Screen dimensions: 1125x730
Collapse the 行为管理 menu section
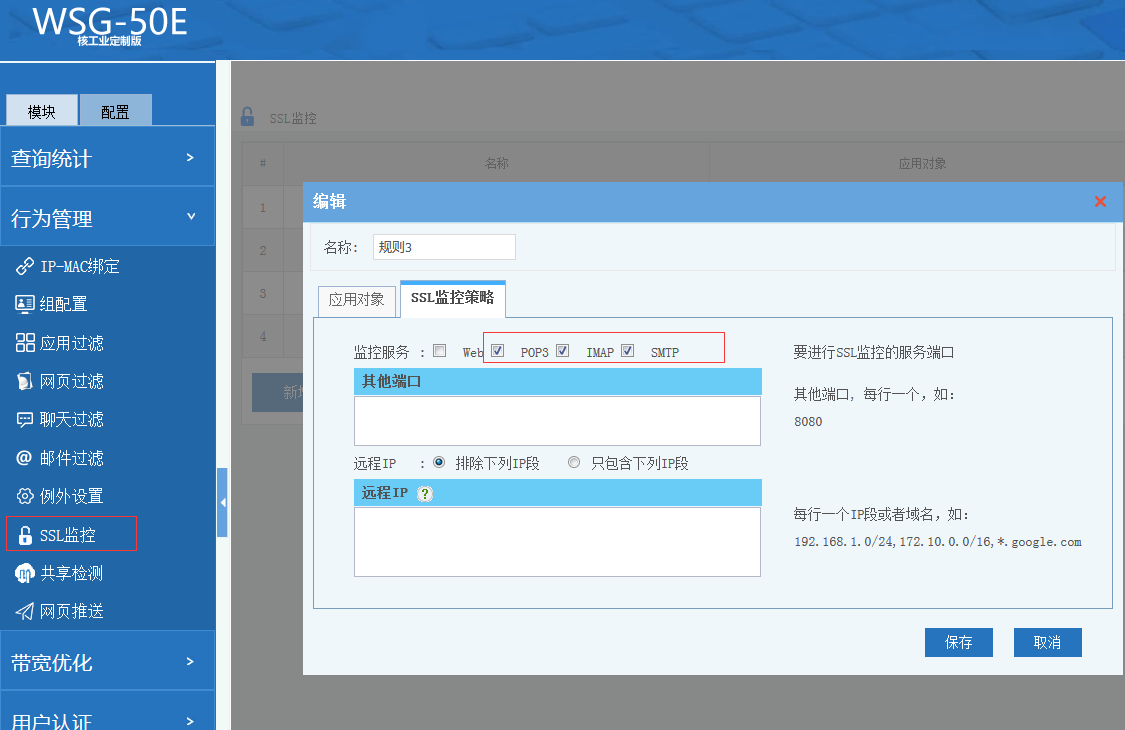107,218
